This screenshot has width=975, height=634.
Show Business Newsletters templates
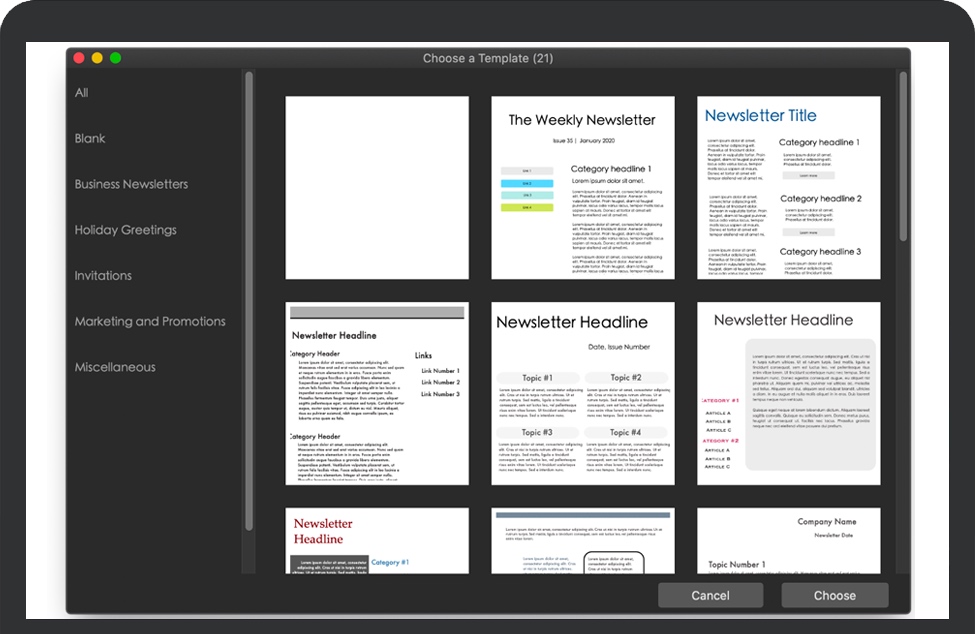(131, 184)
